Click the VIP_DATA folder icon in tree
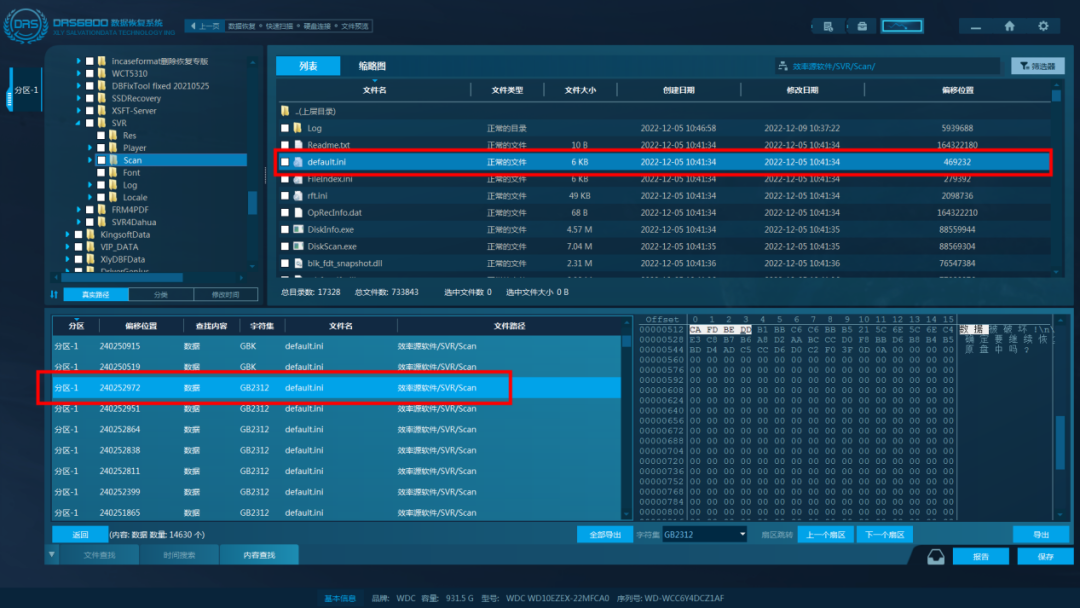 [x=91, y=247]
